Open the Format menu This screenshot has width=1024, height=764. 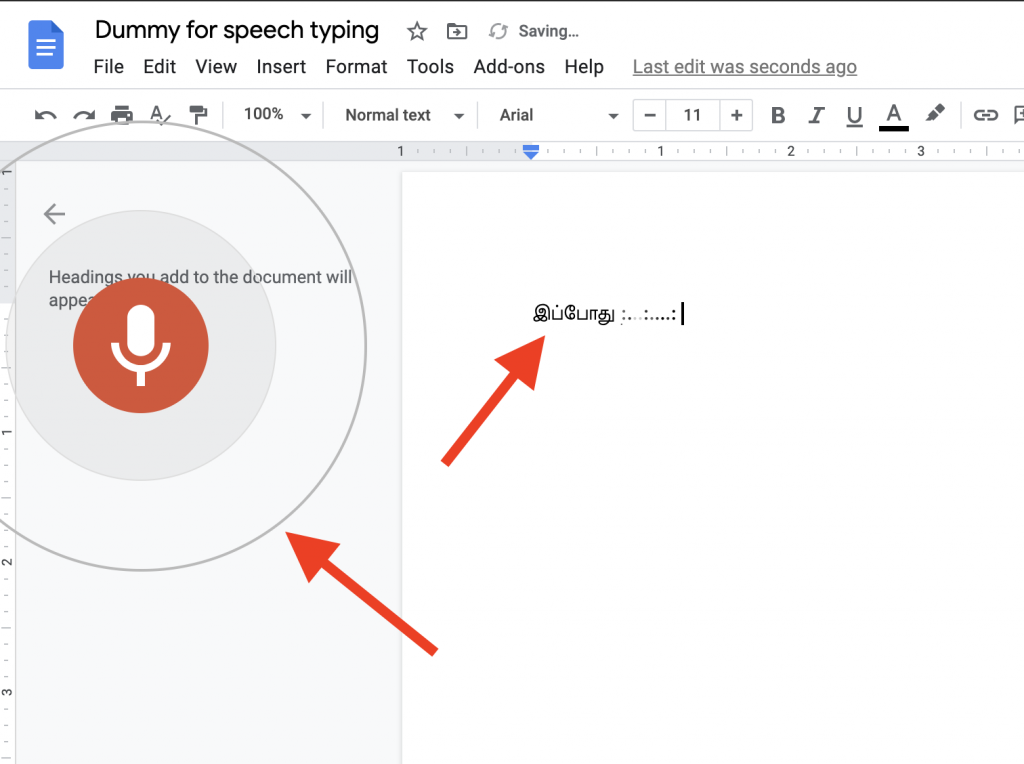click(357, 67)
